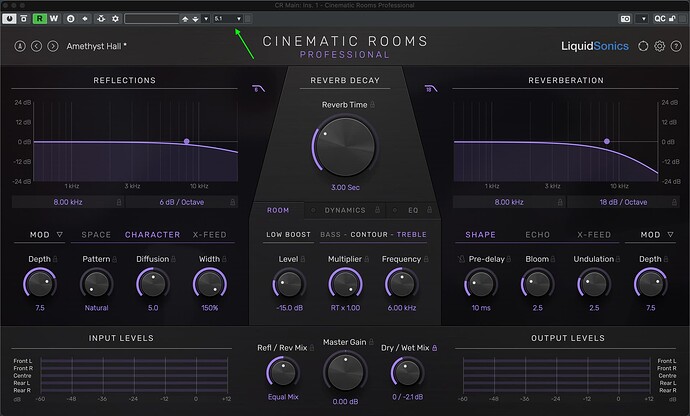
Task: Switch to the DYNAMICS tab
Action: click(345, 210)
